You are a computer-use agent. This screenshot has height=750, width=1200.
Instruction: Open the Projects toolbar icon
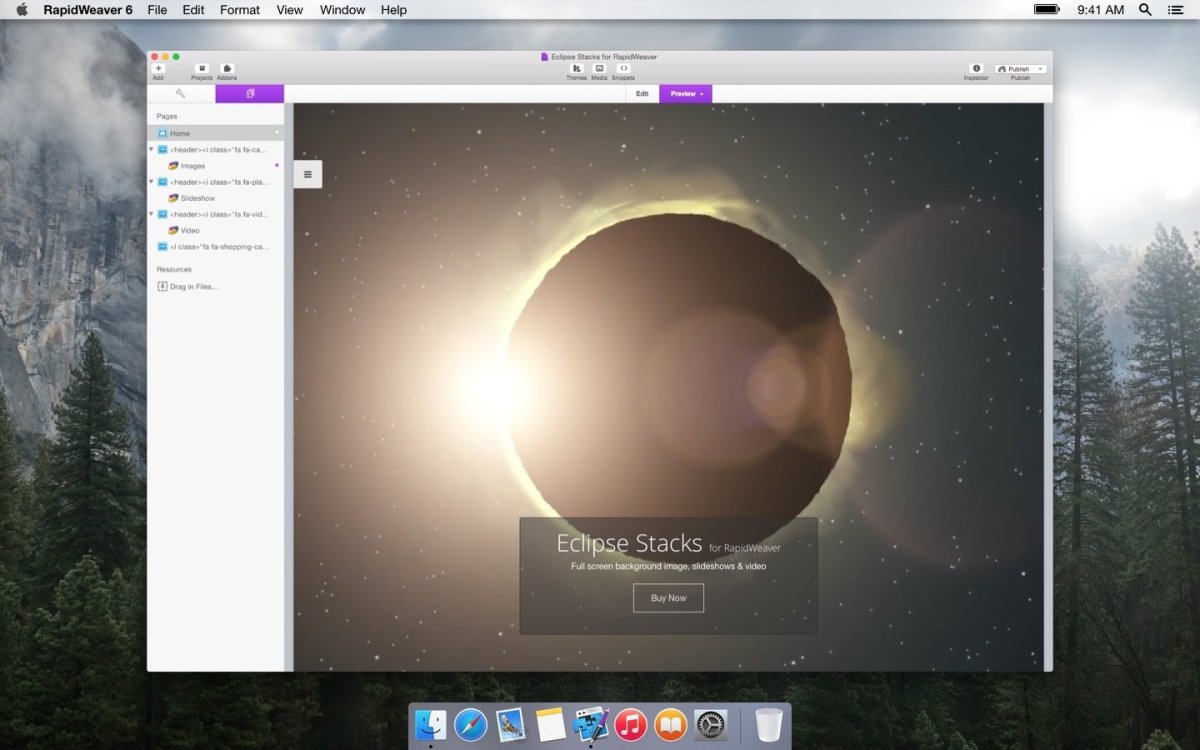(x=202, y=69)
